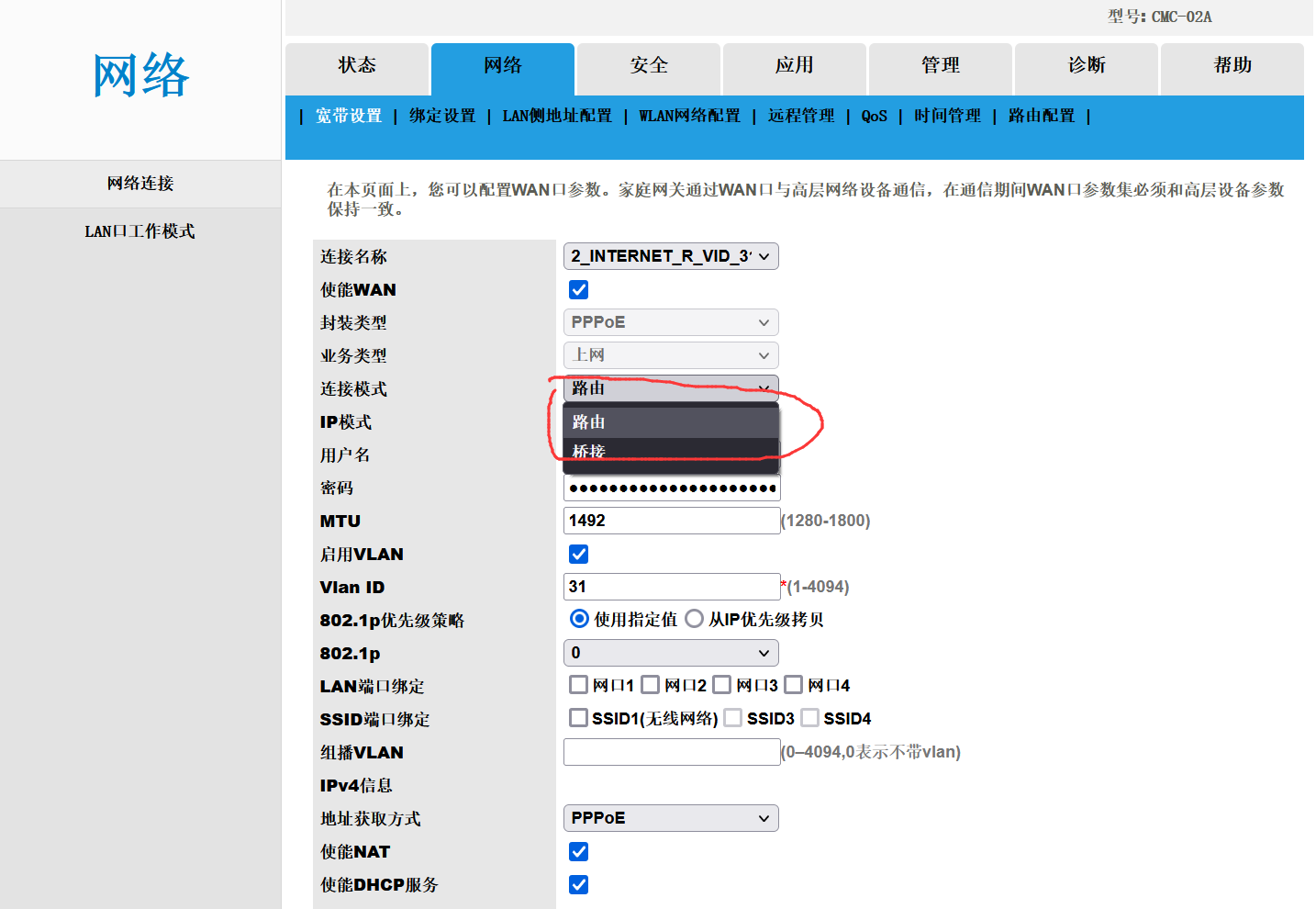Open WLAN网络配置 submenu link
Image resolution: width=1316 pixels, height=909 pixels.
(689, 116)
